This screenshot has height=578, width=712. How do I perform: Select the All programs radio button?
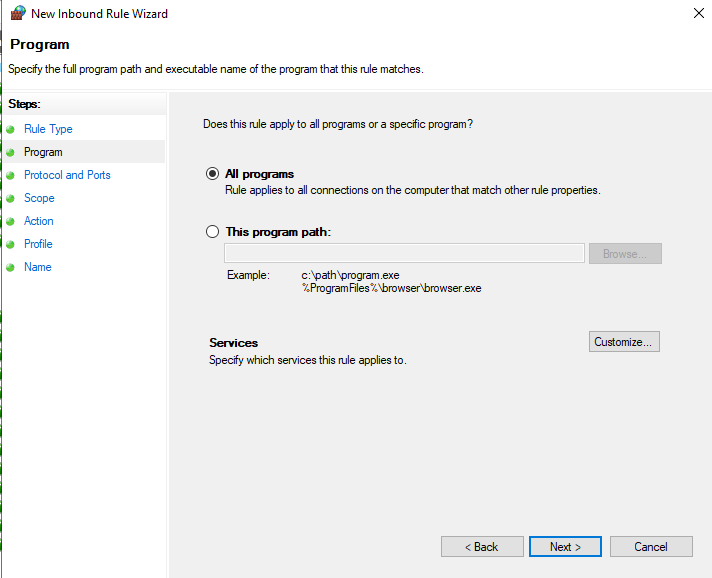[x=212, y=174]
